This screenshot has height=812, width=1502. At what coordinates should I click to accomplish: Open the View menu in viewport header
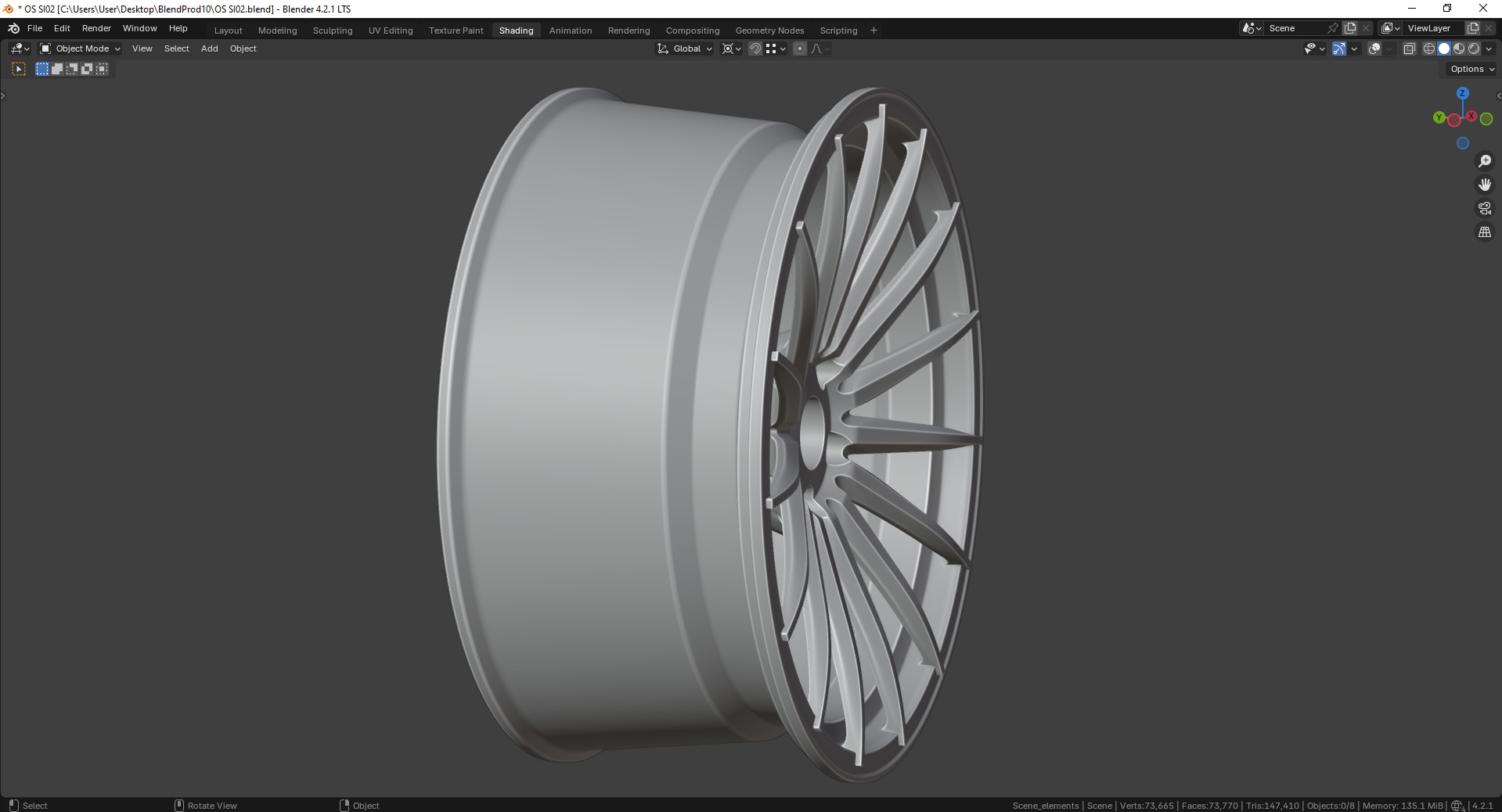(142, 49)
